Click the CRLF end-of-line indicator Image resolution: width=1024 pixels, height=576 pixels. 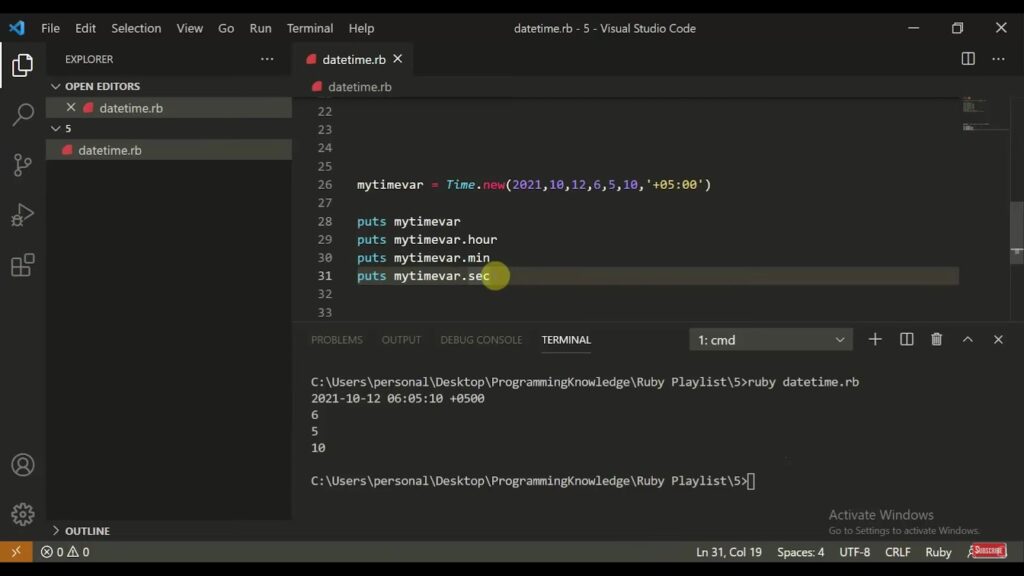tap(897, 552)
